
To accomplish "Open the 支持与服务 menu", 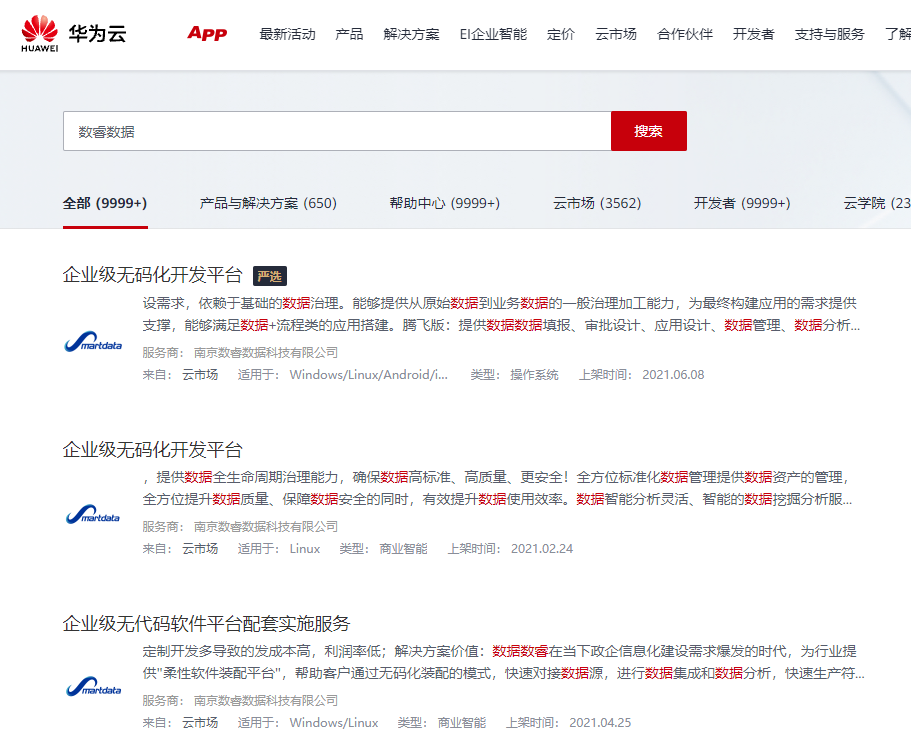I will [x=830, y=34].
